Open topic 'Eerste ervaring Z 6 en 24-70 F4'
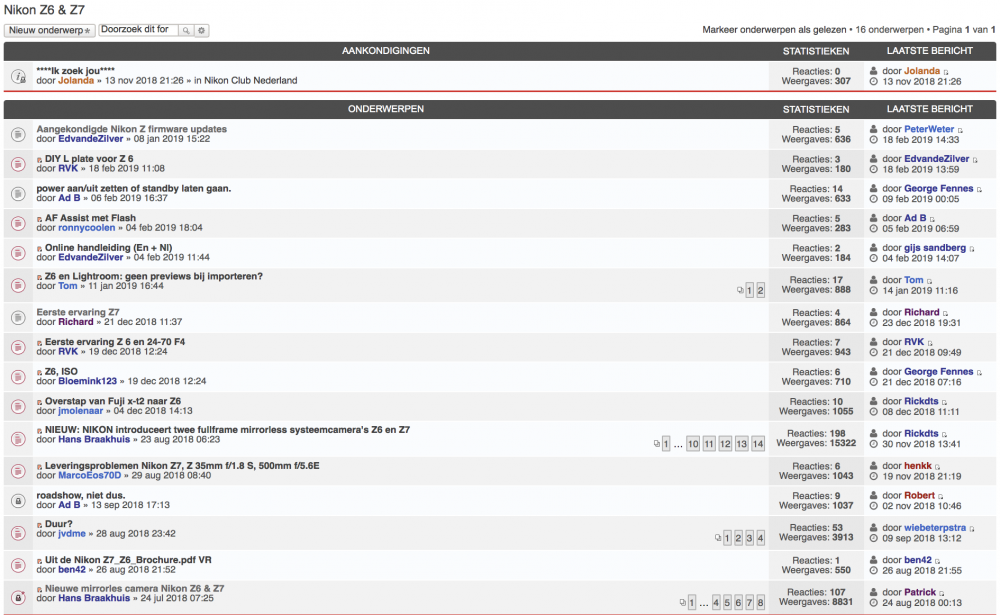The width and height of the screenshot is (1000, 615). [x=115, y=342]
